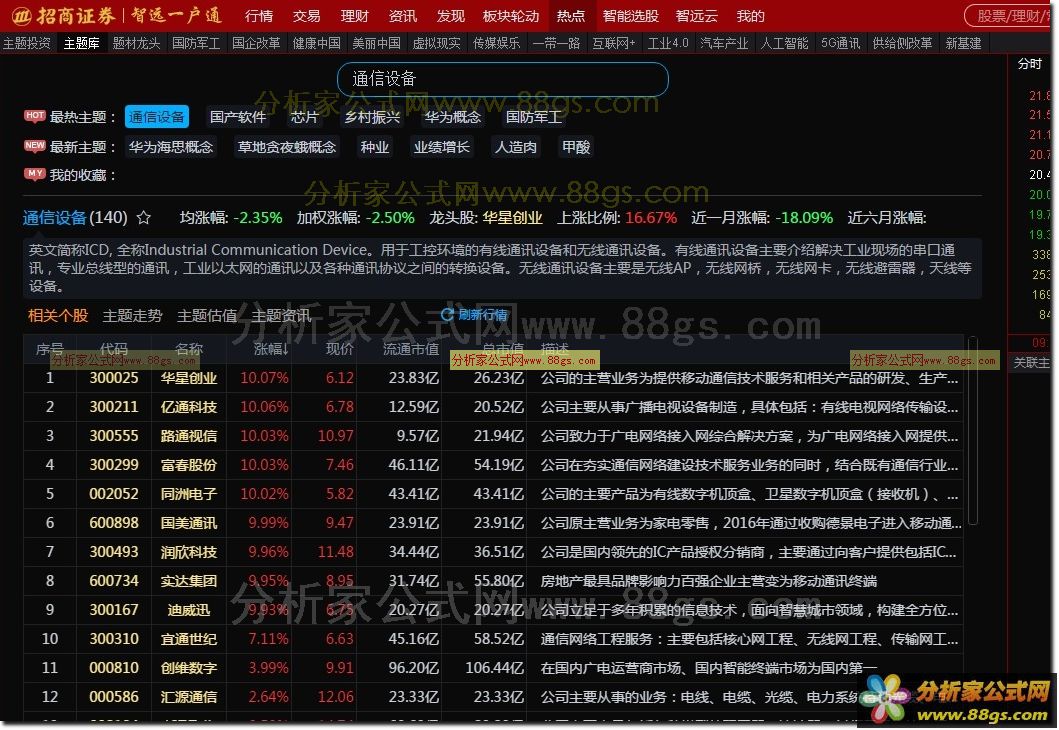Click the NEW badge beside 最新主题
The width and height of the screenshot is (1059, 730).
pos(34,146)
